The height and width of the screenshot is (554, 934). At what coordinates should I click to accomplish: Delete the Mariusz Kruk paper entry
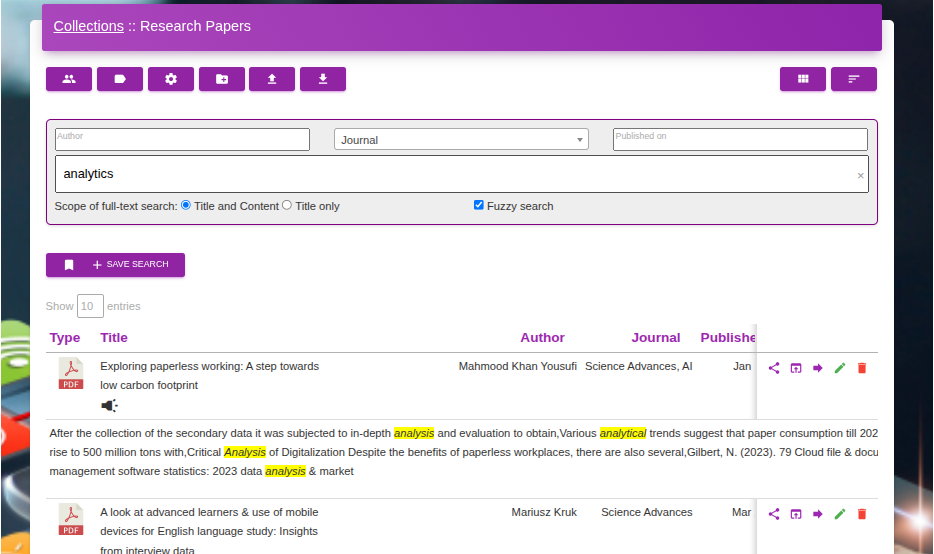tap(861, 514)
